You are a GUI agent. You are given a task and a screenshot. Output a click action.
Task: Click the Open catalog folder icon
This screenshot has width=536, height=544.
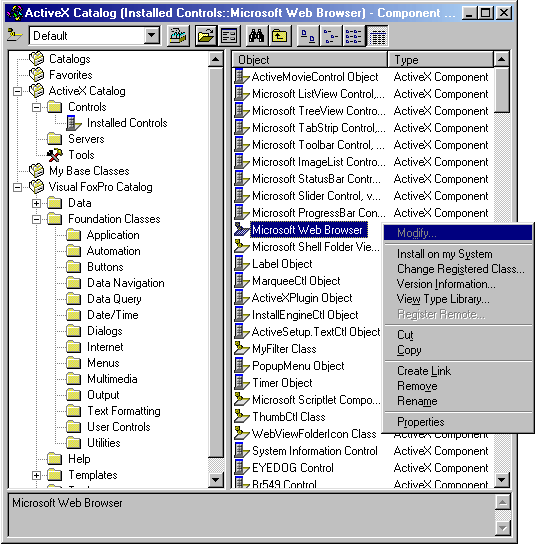[x=206, y=36]
